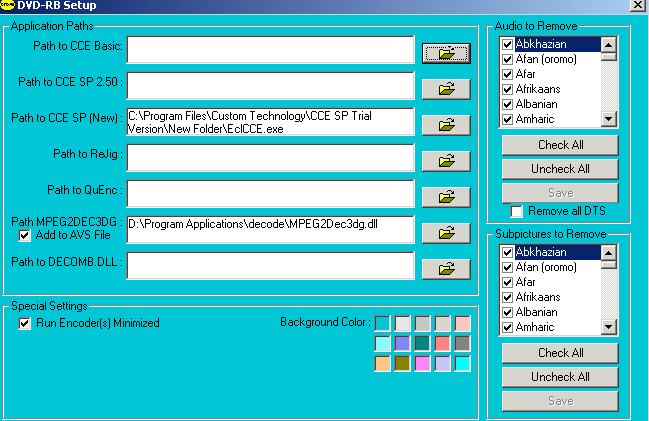649x421 pixels.
Task: Pick the turquoise background color swatch
Action: coord(382,323)
